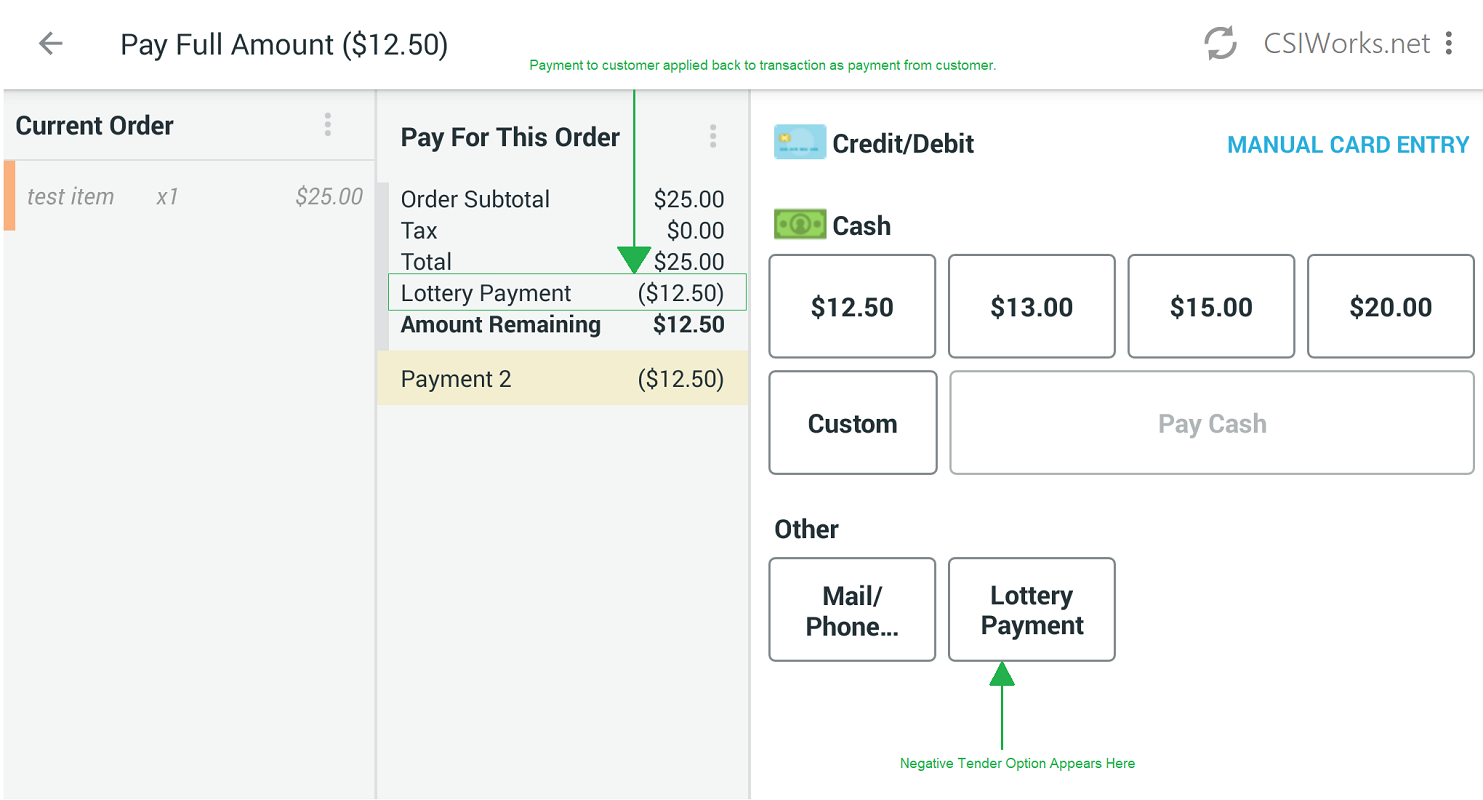Screen dimensions: 1483x800
Task: Select the $12.50 cash button
Action: click(851, 307)
